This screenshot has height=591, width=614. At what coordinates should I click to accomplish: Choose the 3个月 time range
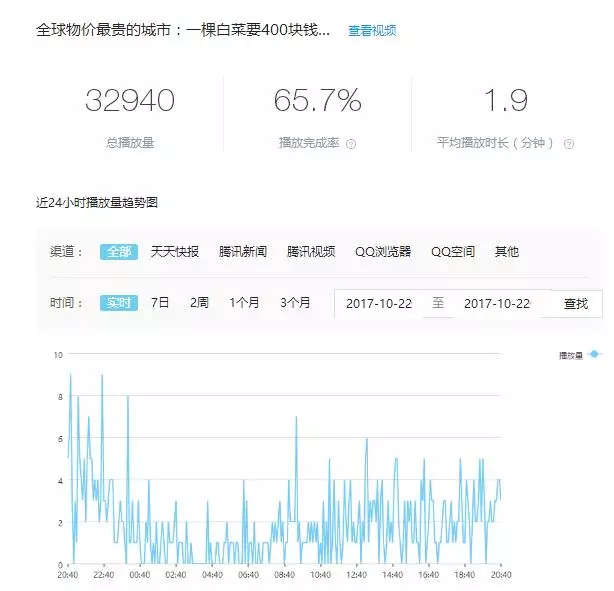point(295,303)
